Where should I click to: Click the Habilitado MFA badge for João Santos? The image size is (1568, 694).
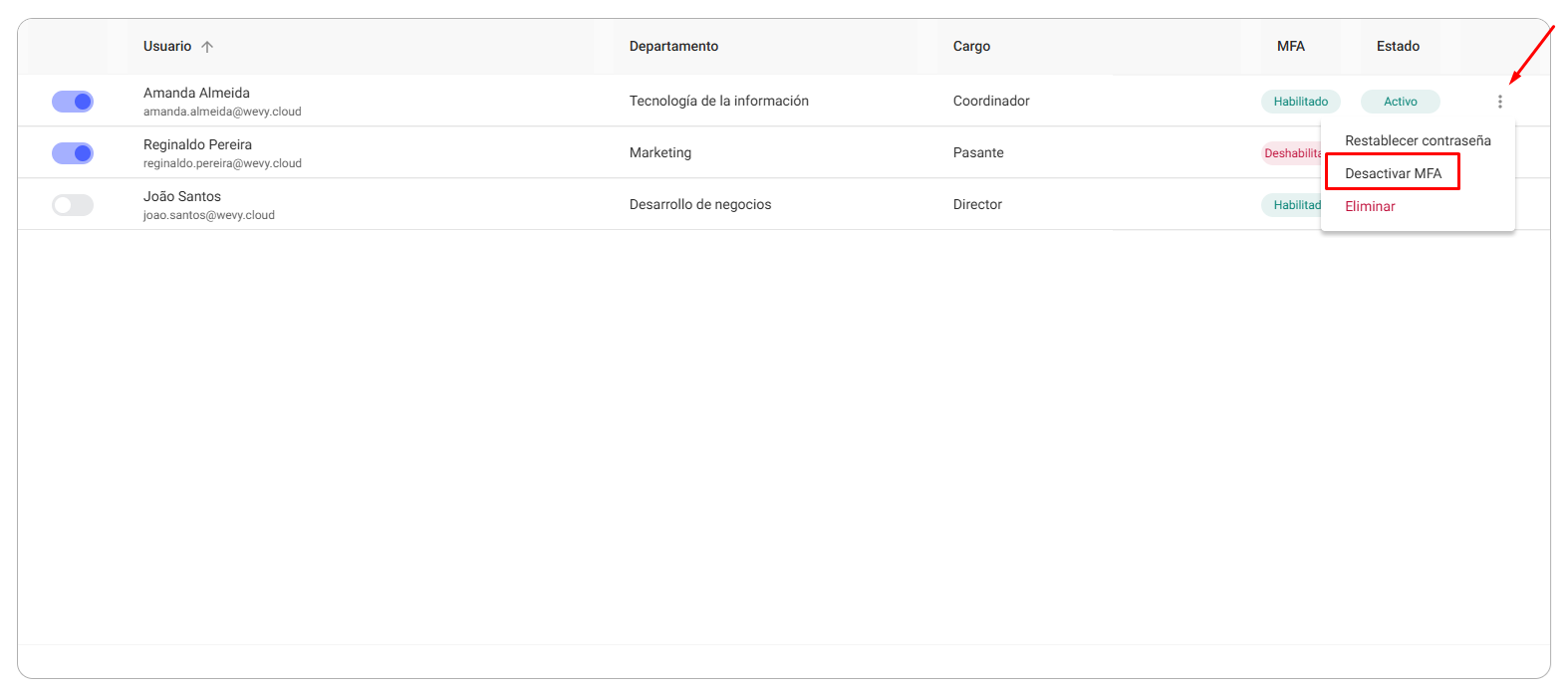(x=1292, y=205)
